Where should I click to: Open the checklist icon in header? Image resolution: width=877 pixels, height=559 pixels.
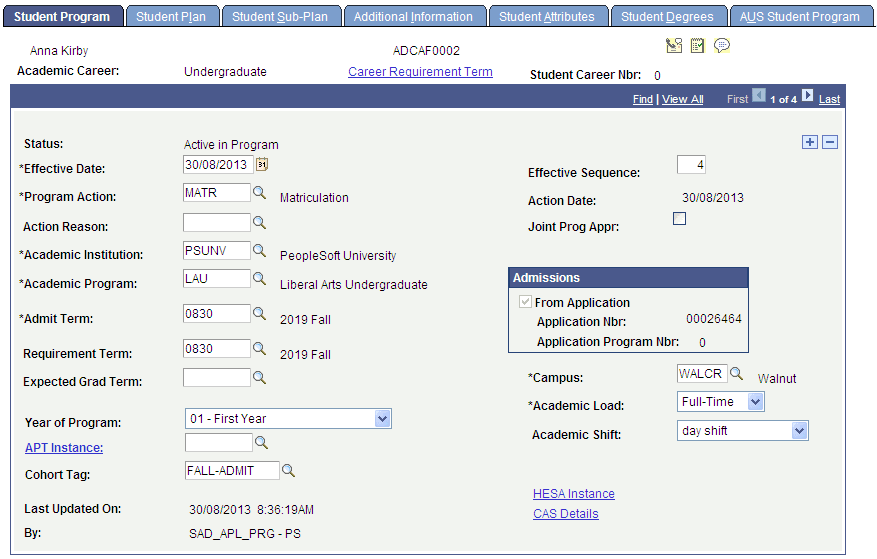[697, 46]
